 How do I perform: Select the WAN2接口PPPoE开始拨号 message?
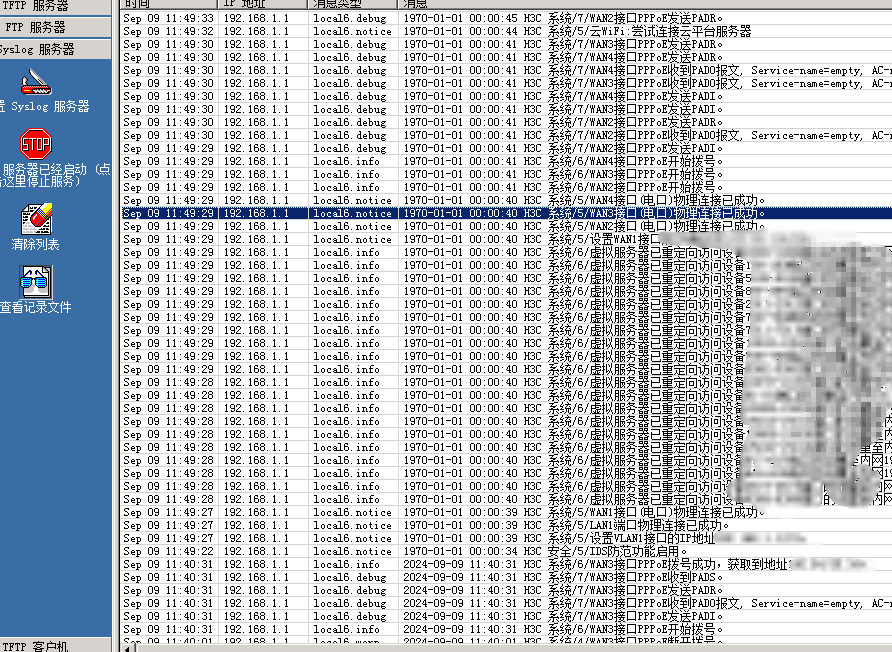click(x=635, y=187)
